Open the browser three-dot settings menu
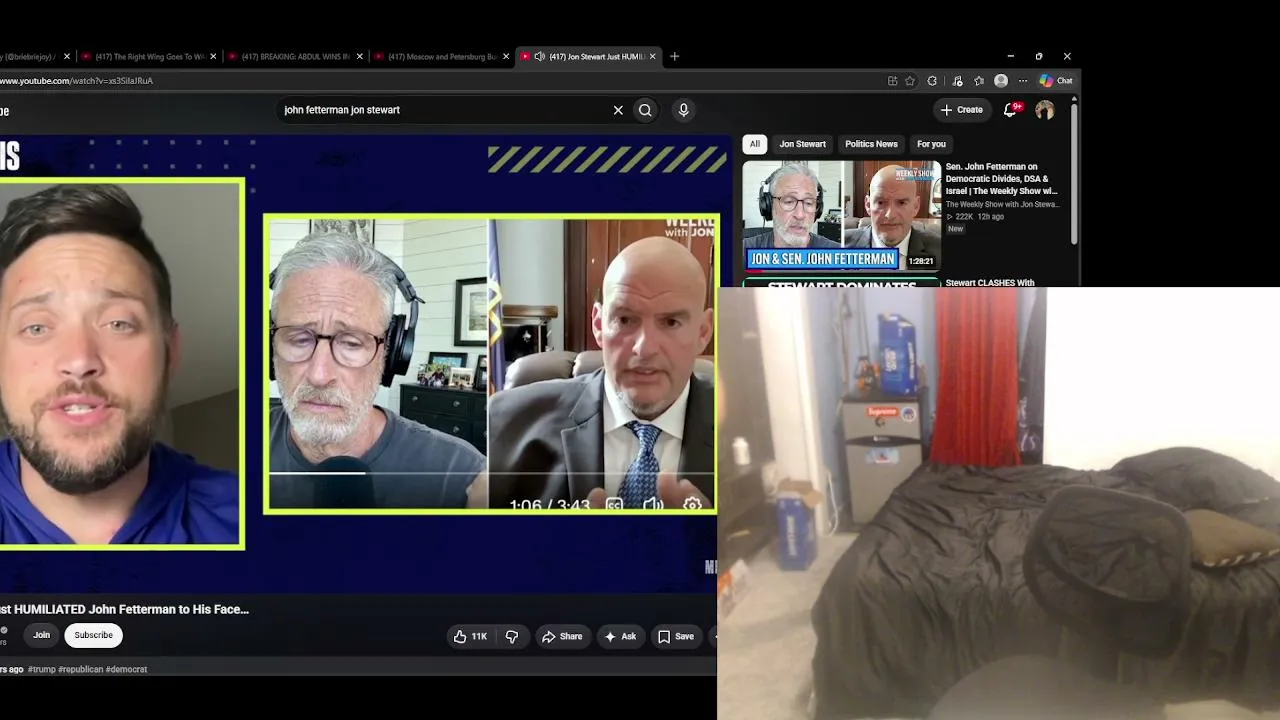1280x720 pixels. coord(1023,81)
